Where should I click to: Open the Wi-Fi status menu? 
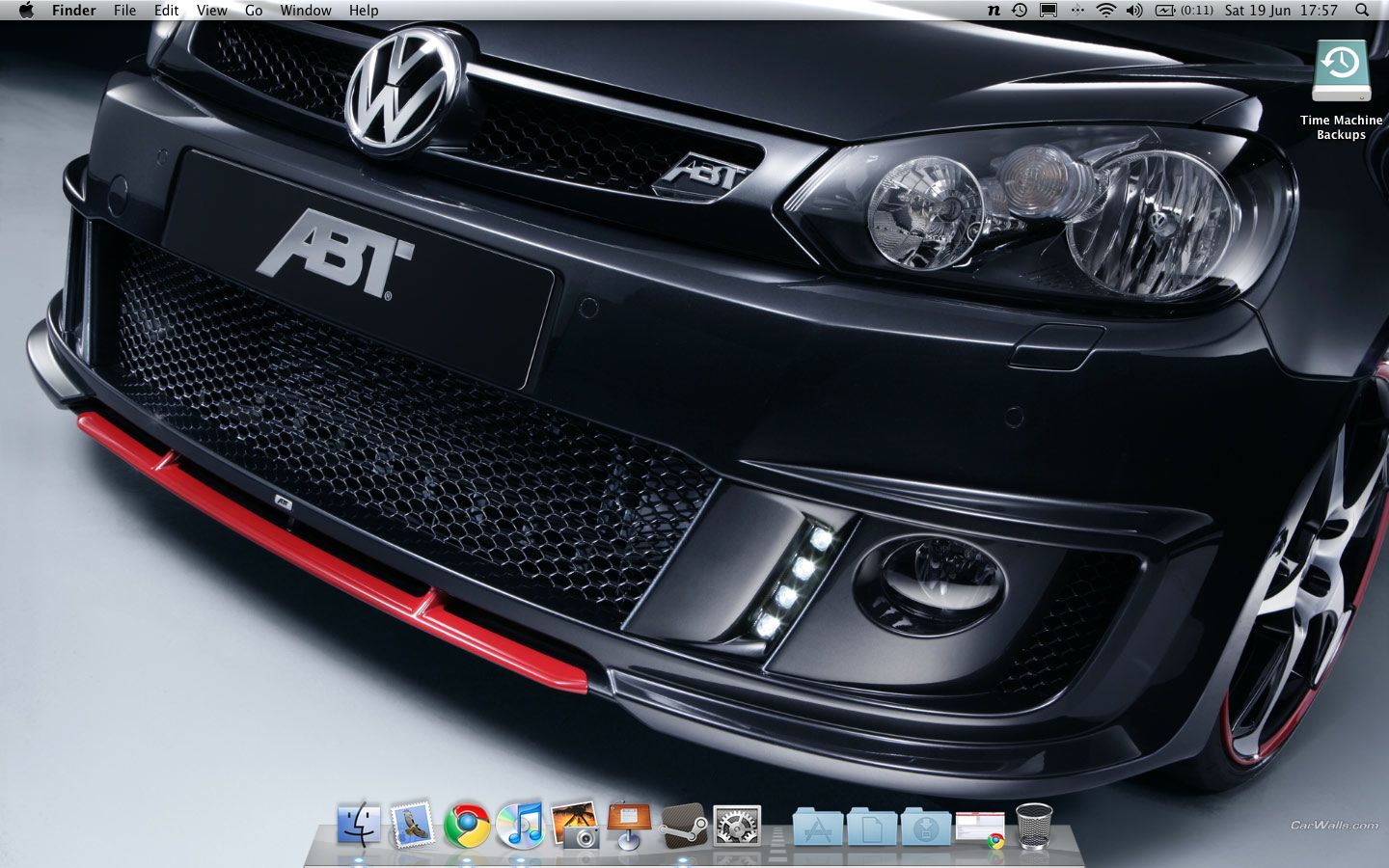coord(1106,11)
